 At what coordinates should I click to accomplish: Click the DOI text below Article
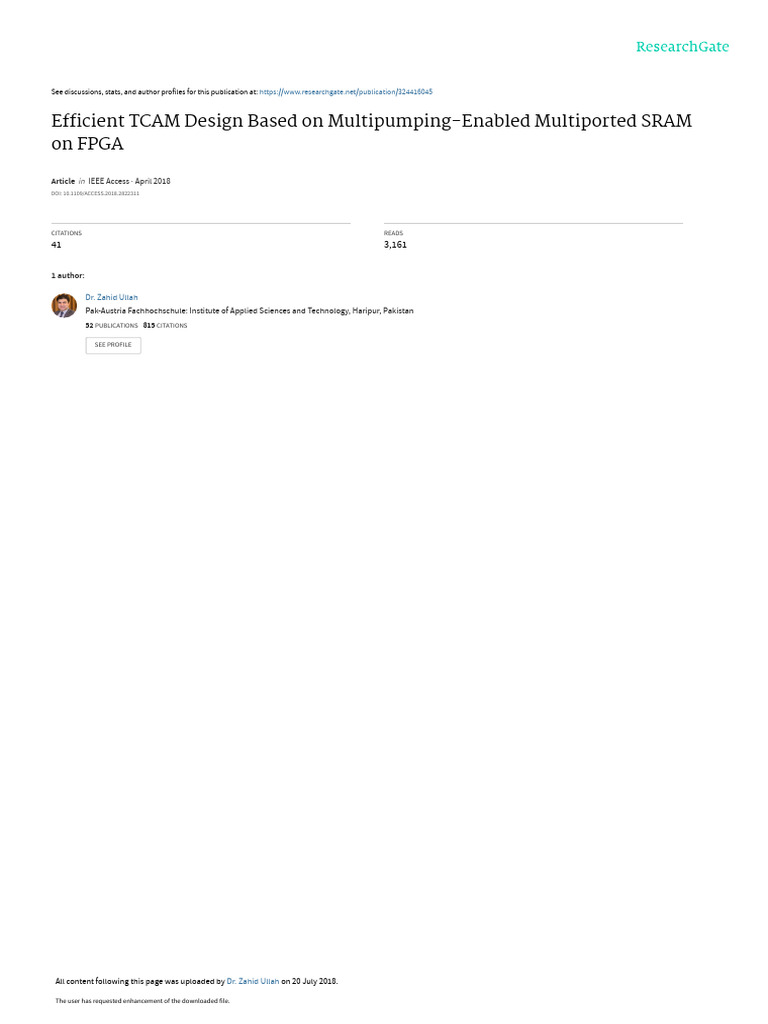point(95,193)
